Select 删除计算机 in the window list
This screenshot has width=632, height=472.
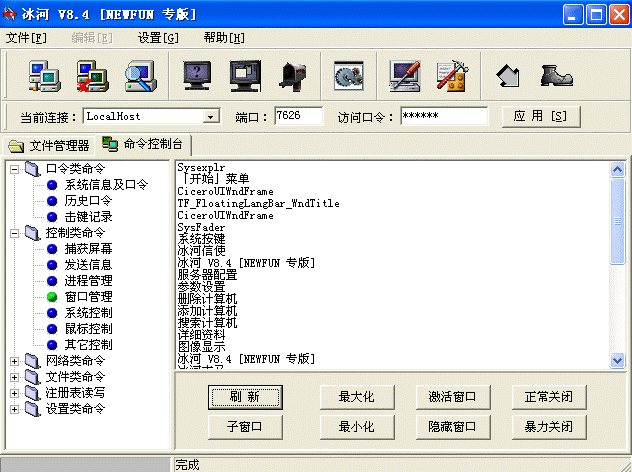[207, 299]
